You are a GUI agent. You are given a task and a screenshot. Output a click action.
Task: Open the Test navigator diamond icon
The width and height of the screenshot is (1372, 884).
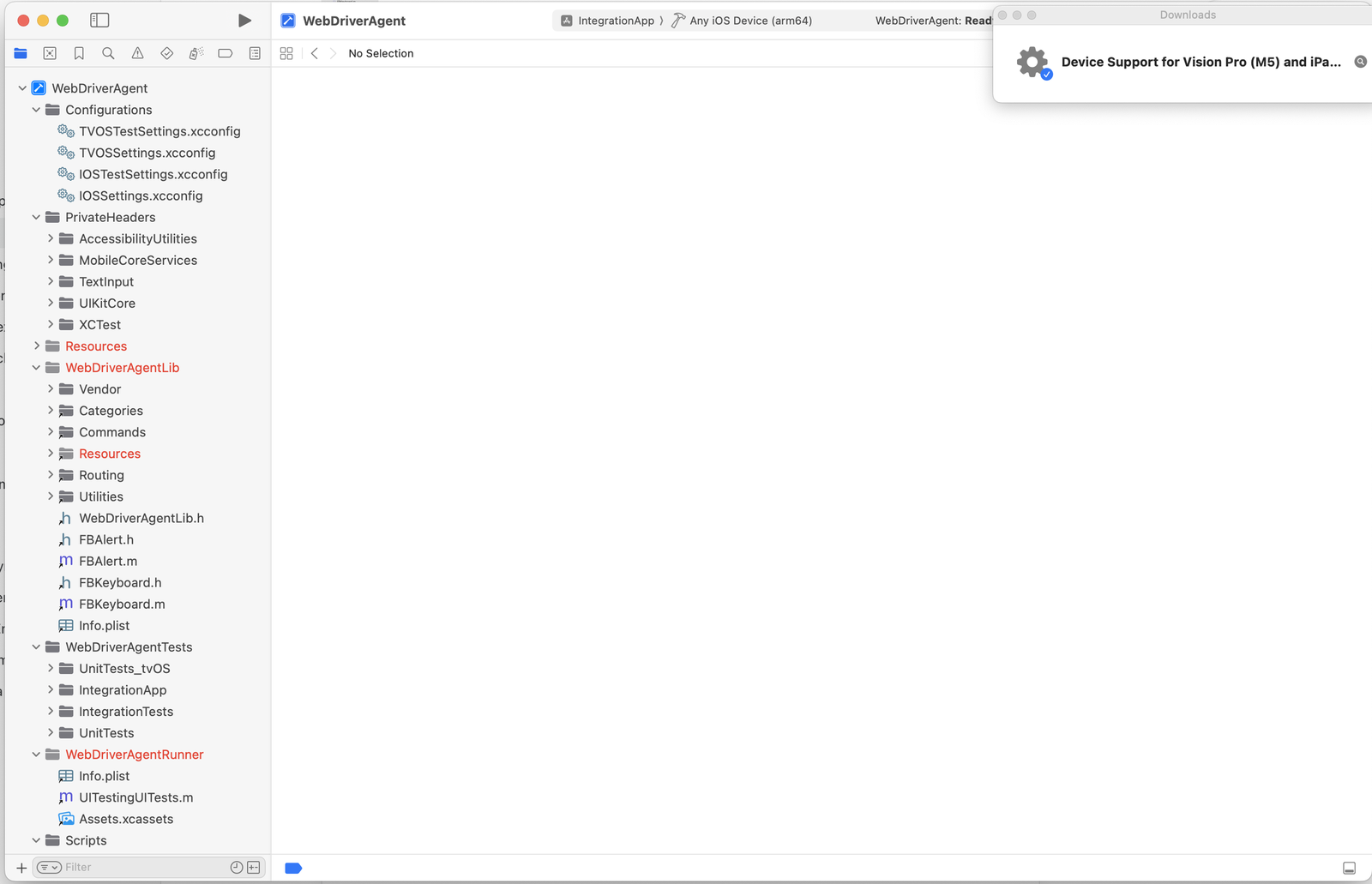tap(166, 53)
